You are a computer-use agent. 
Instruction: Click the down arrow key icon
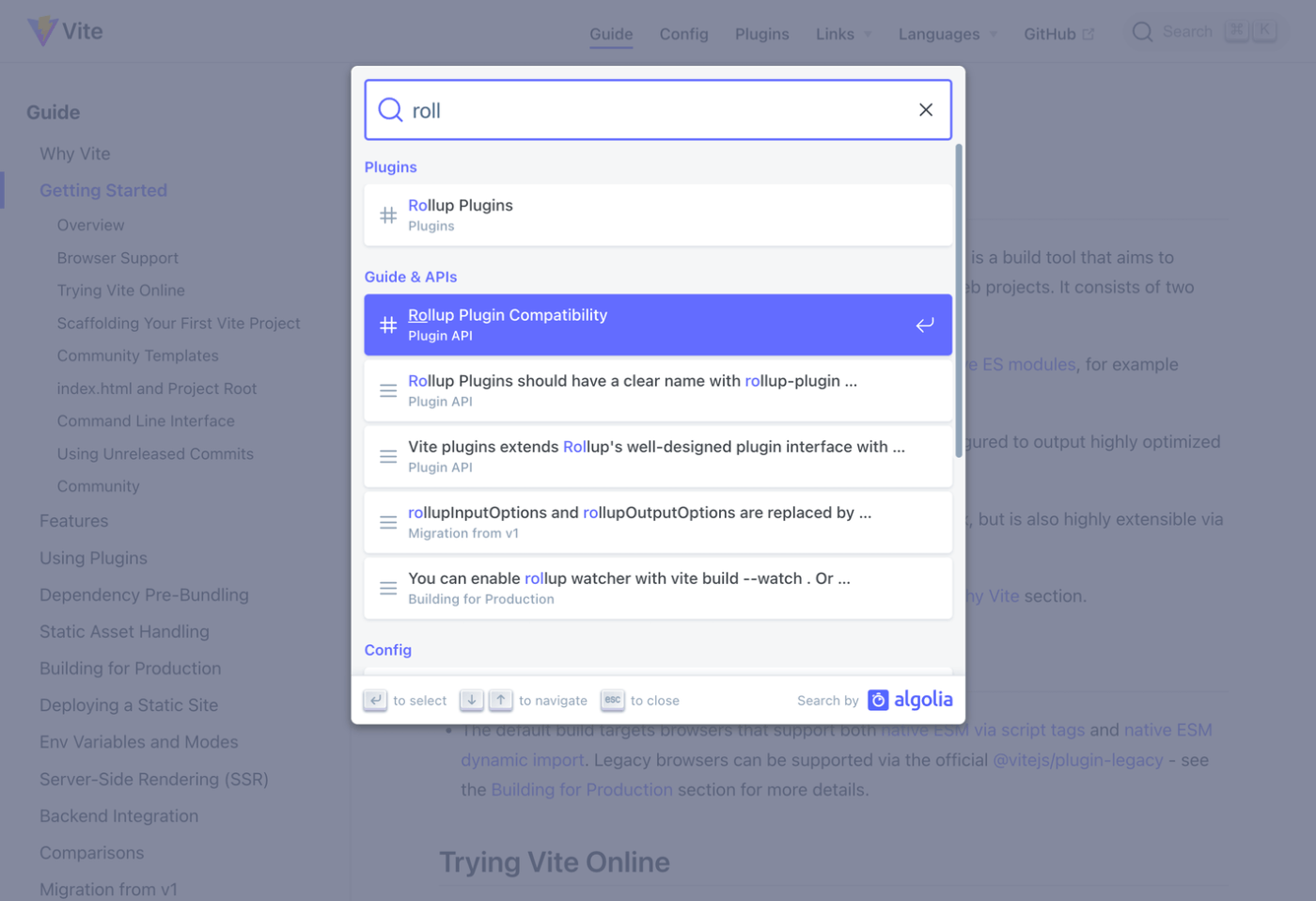(472, 700)
